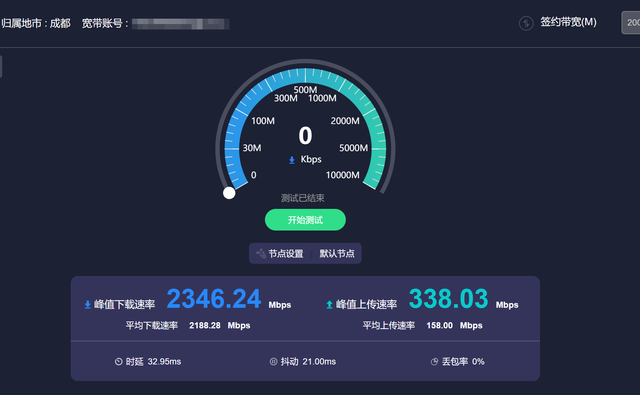Click the 平均上传速率 label
The width and height of the screenshot is (640, 395).
click(x=389, y=326)
